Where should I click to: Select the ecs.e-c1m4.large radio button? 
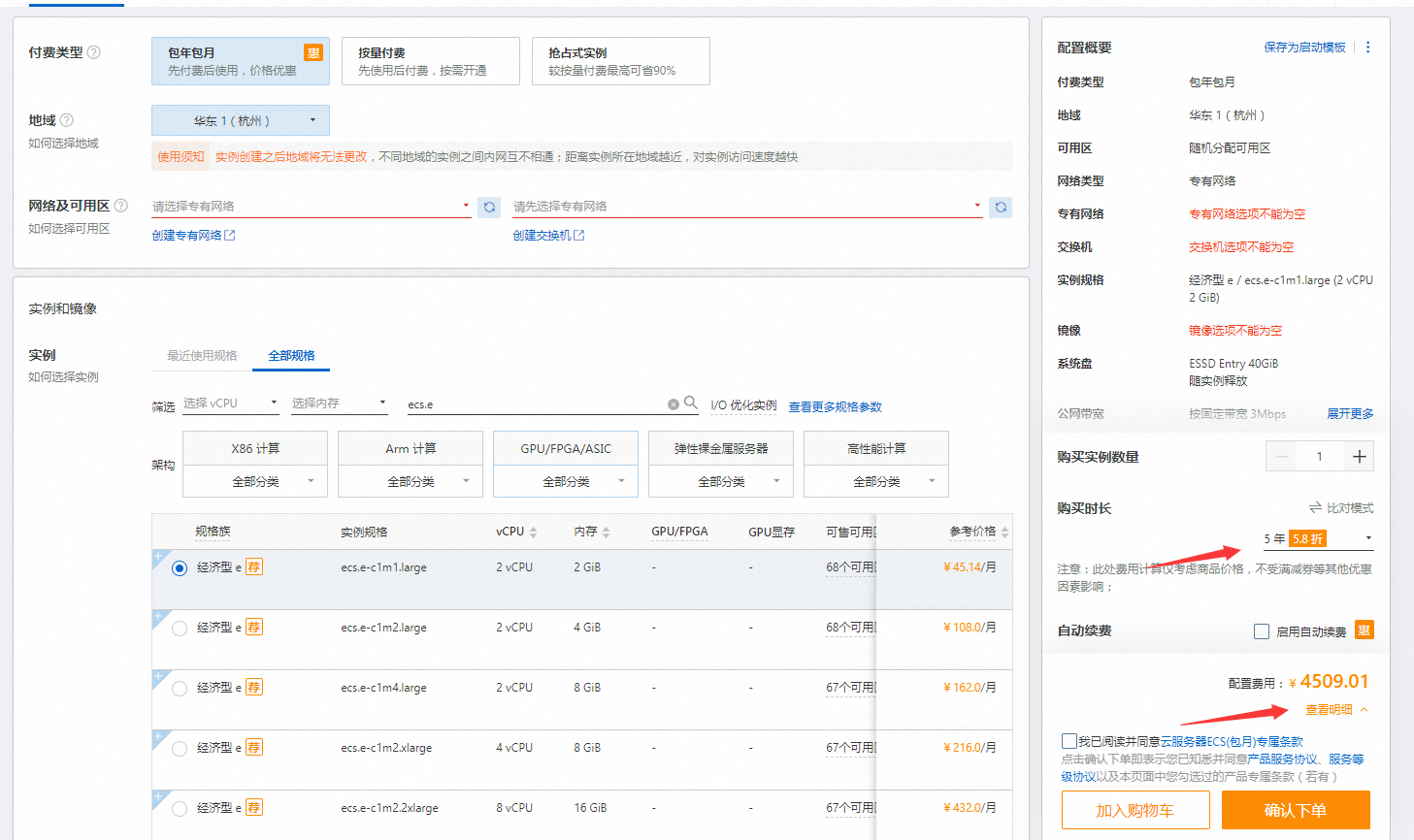pyautogui.click(x=180, y=689)
